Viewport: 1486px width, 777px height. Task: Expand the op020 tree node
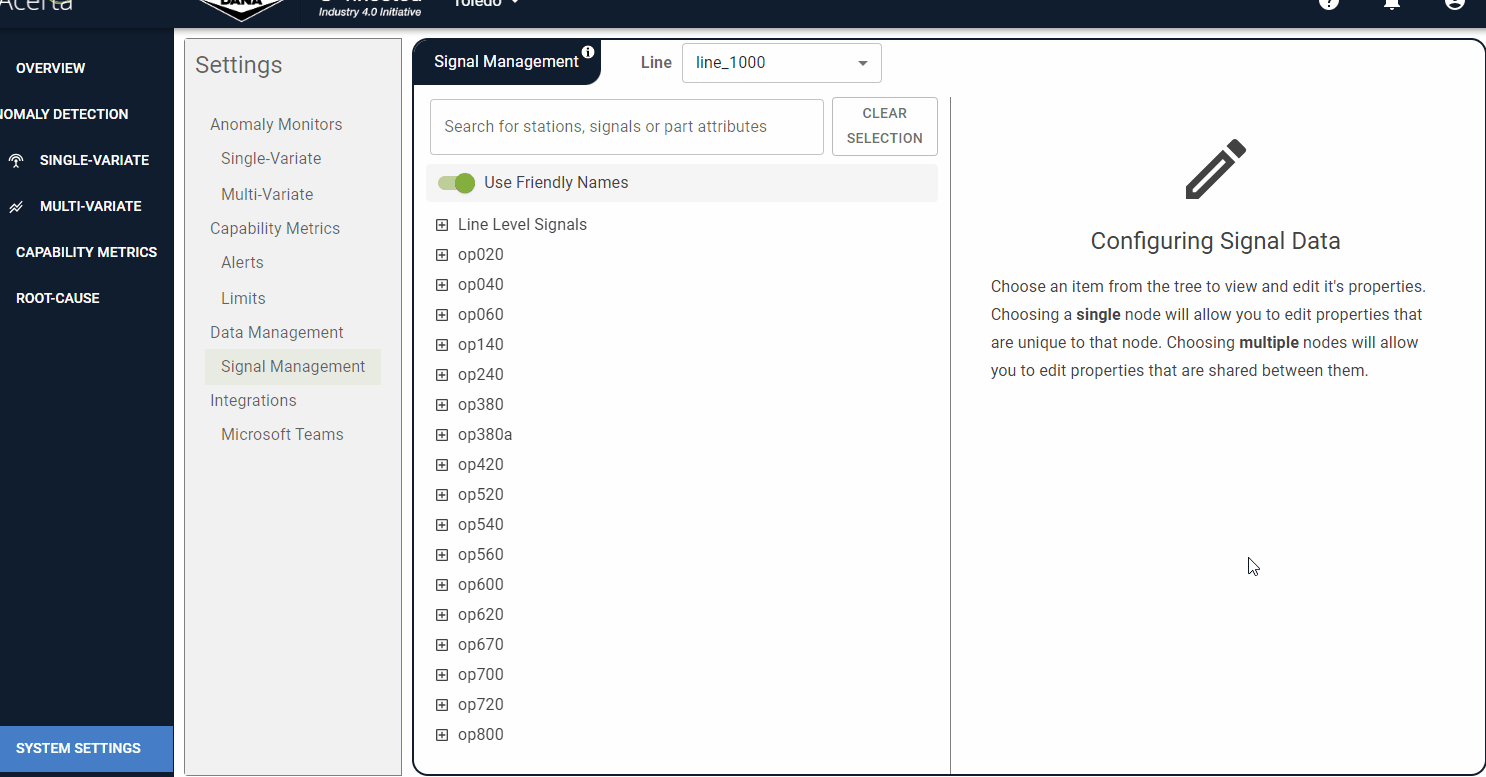pos(442,255)
